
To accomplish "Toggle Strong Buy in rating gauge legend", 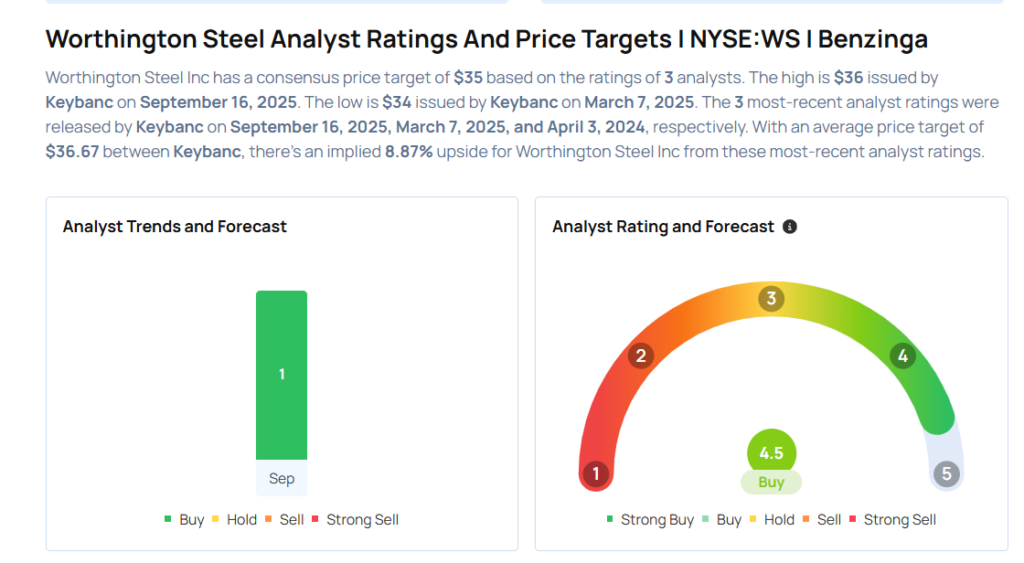I will [649, 520].
